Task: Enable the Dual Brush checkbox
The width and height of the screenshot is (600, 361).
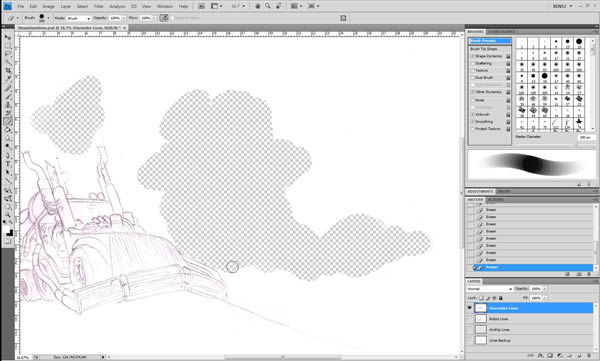Action: click(x=473, y=78)
